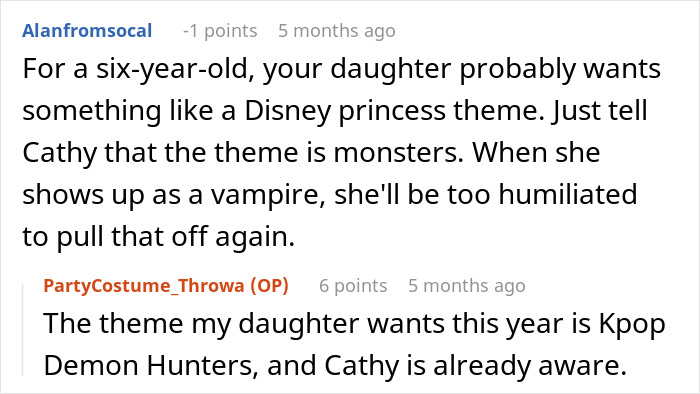This screenshot has width=700, height=394.
Task: Collapse reply thread via vertical indent line
Action: 23,330
